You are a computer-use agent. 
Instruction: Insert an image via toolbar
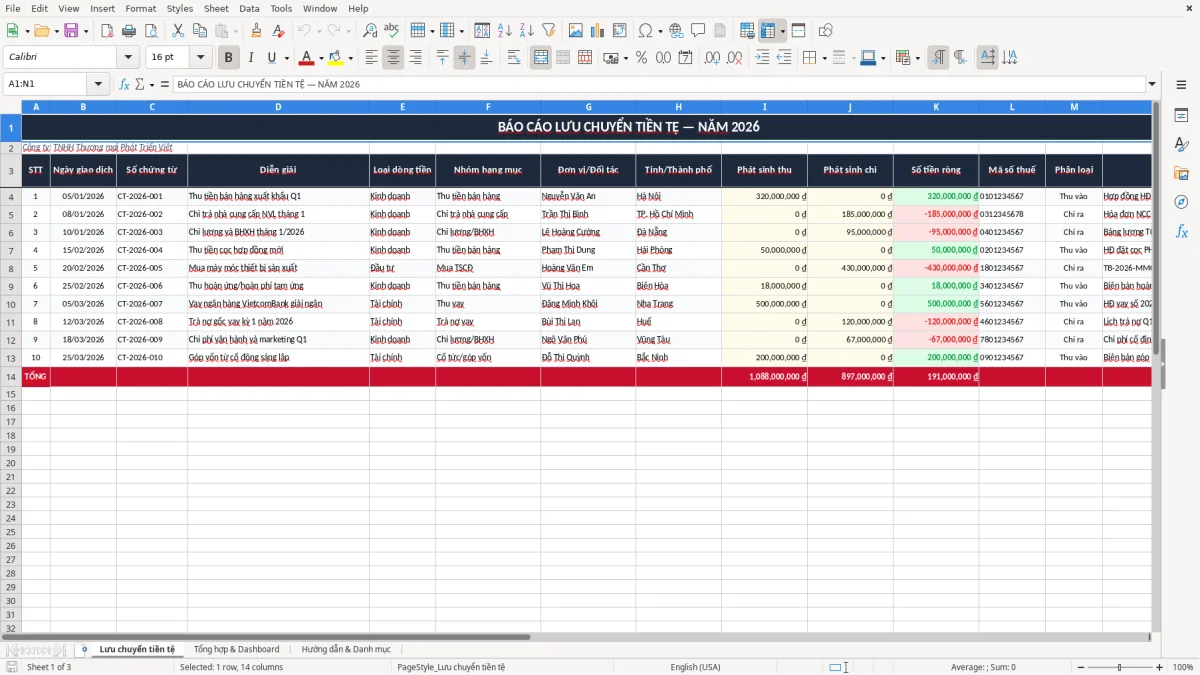[576, 31]
